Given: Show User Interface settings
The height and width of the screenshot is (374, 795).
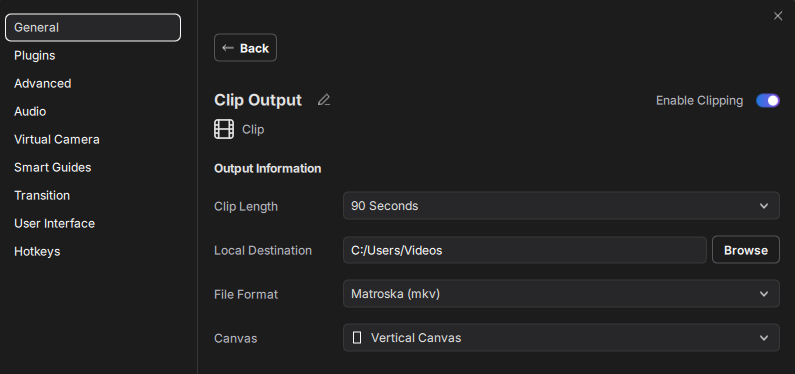Looking at the screenshot, I should coord(54,223).
